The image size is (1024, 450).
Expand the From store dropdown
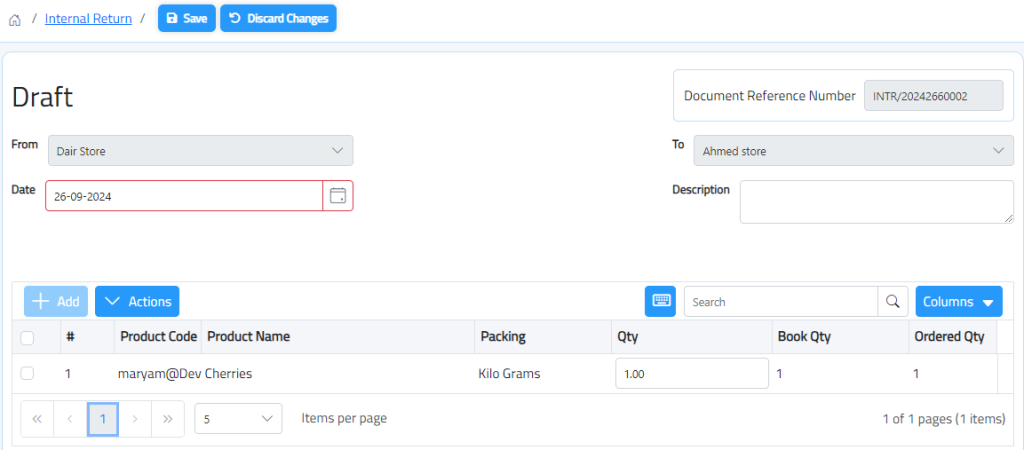(200, 151)
